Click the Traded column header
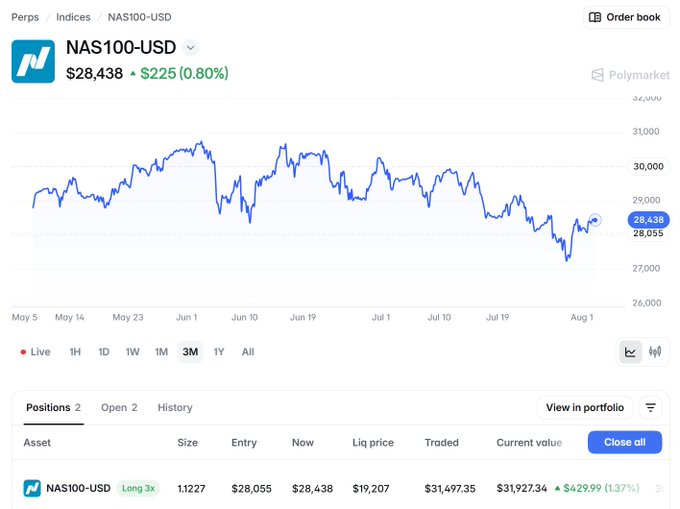Viewport: 680px width, 509px height. pos(441,443)
